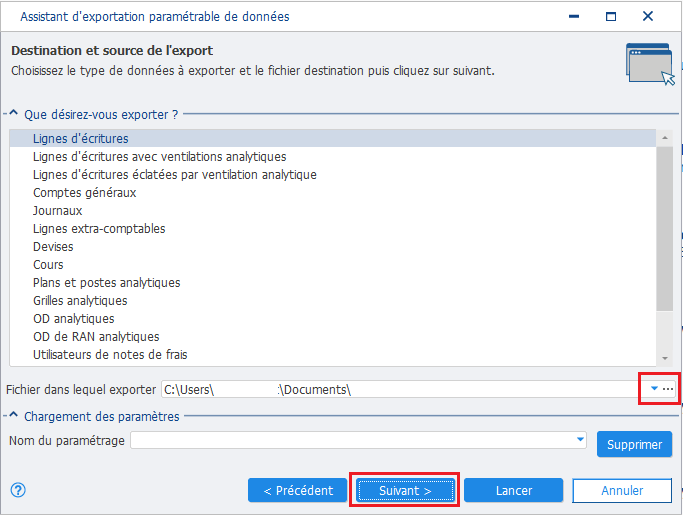This screenshot has width=683, height=515.
Task: Go back with '< Précédent' button
Action: 298,491
